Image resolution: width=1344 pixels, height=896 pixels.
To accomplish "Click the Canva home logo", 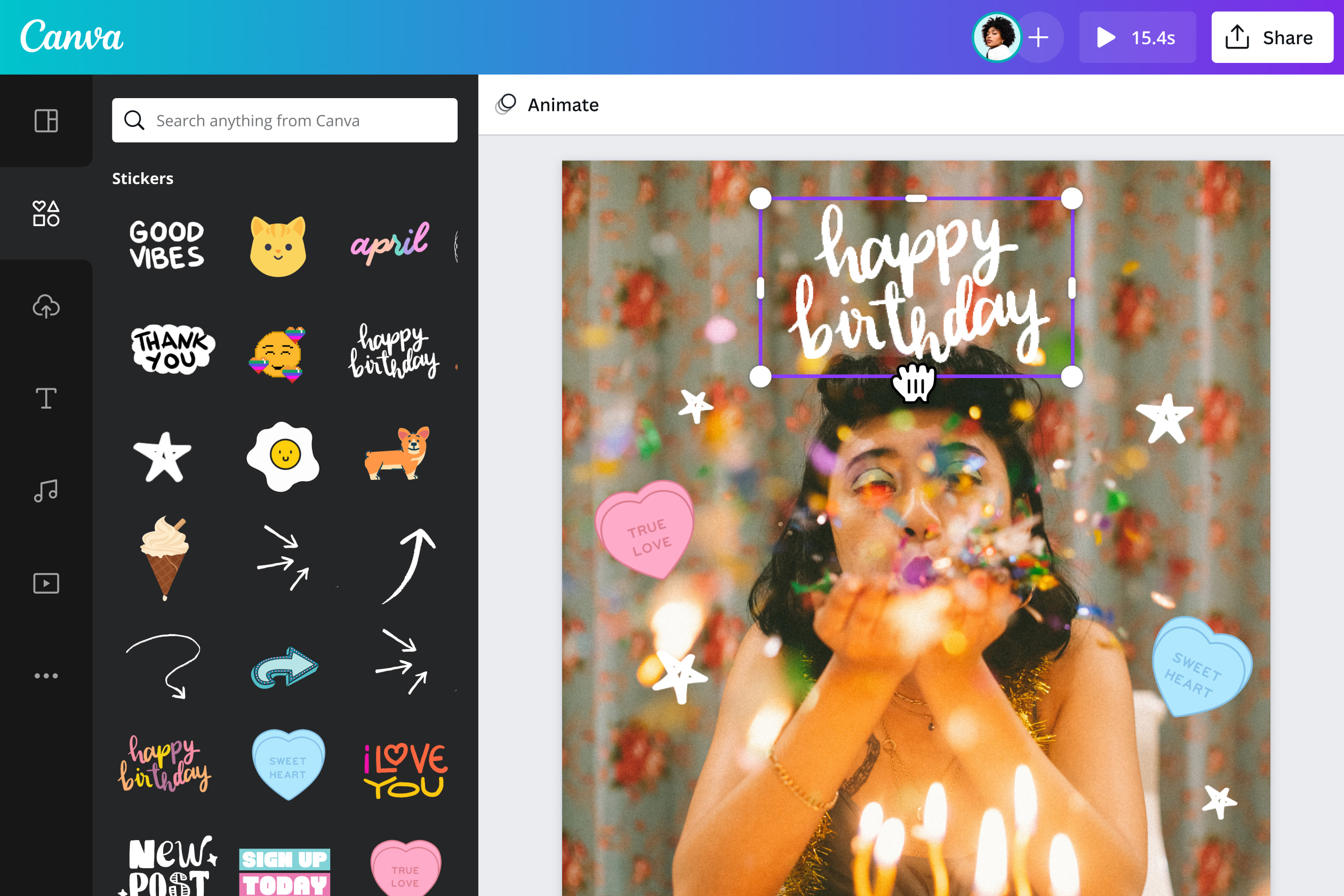I will tap(71, 36).
